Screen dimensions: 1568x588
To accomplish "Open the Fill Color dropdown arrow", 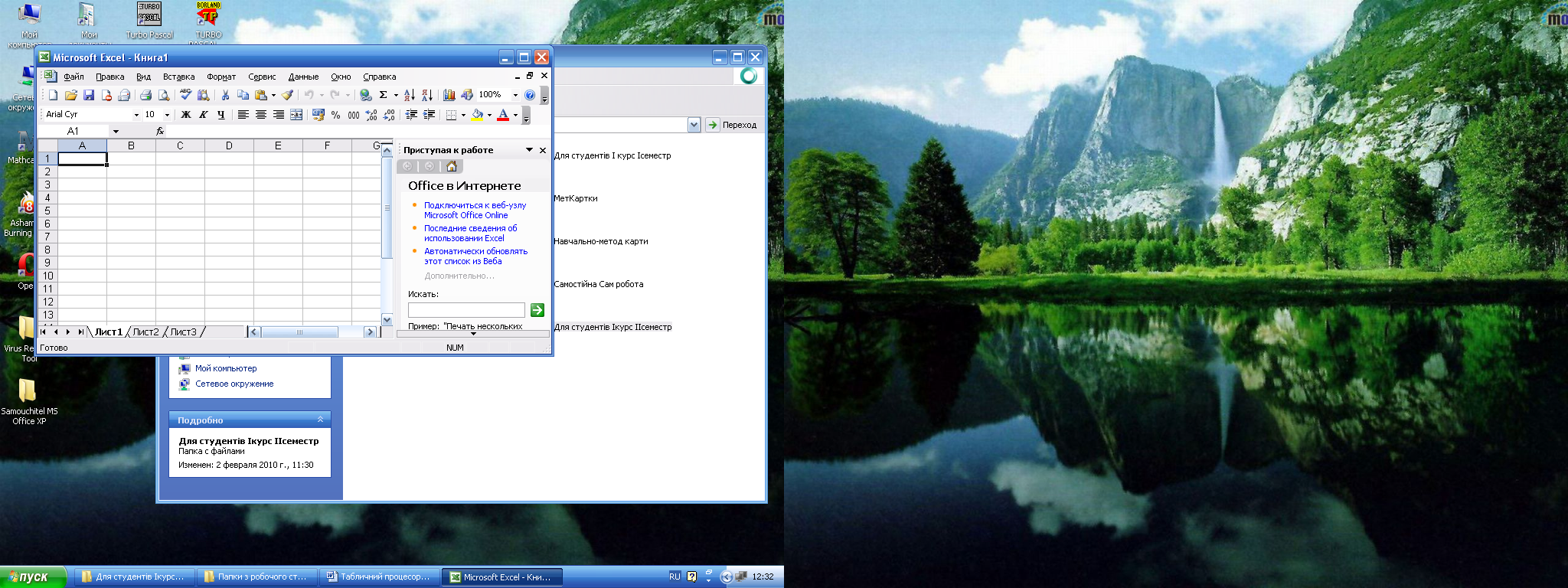I will click(489, 115).
